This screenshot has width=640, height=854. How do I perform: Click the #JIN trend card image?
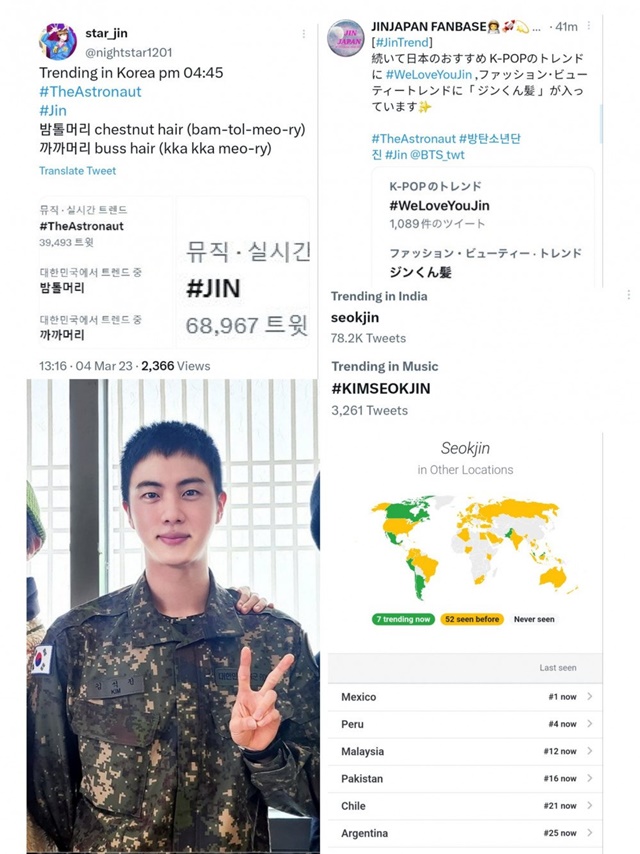click(x=244, y=272)
